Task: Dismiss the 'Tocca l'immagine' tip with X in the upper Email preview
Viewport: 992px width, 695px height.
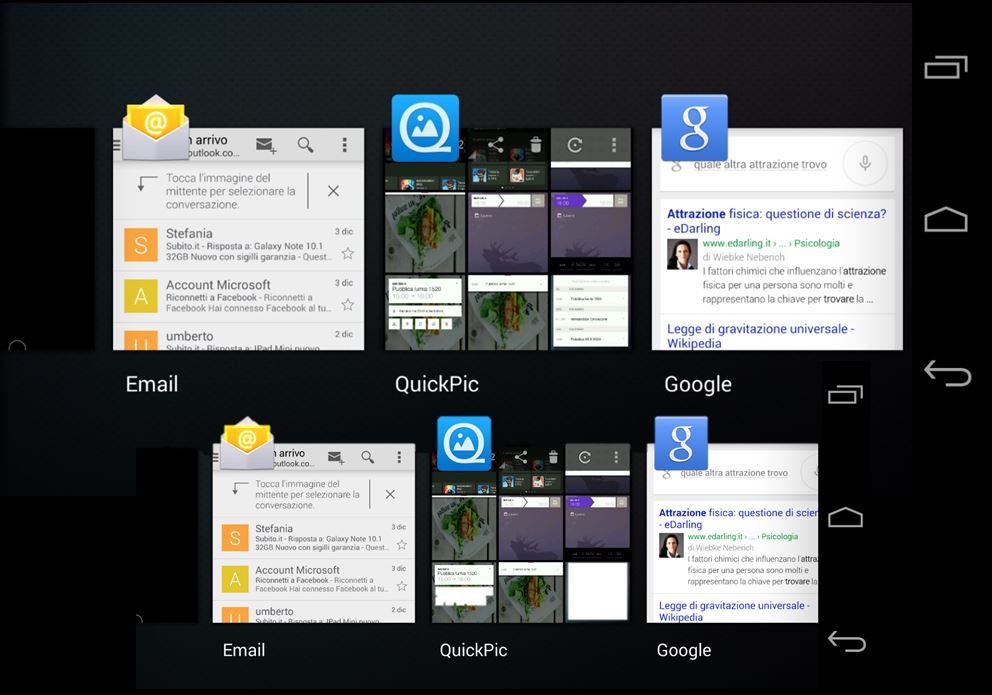Action: click(x=333, y=190)
